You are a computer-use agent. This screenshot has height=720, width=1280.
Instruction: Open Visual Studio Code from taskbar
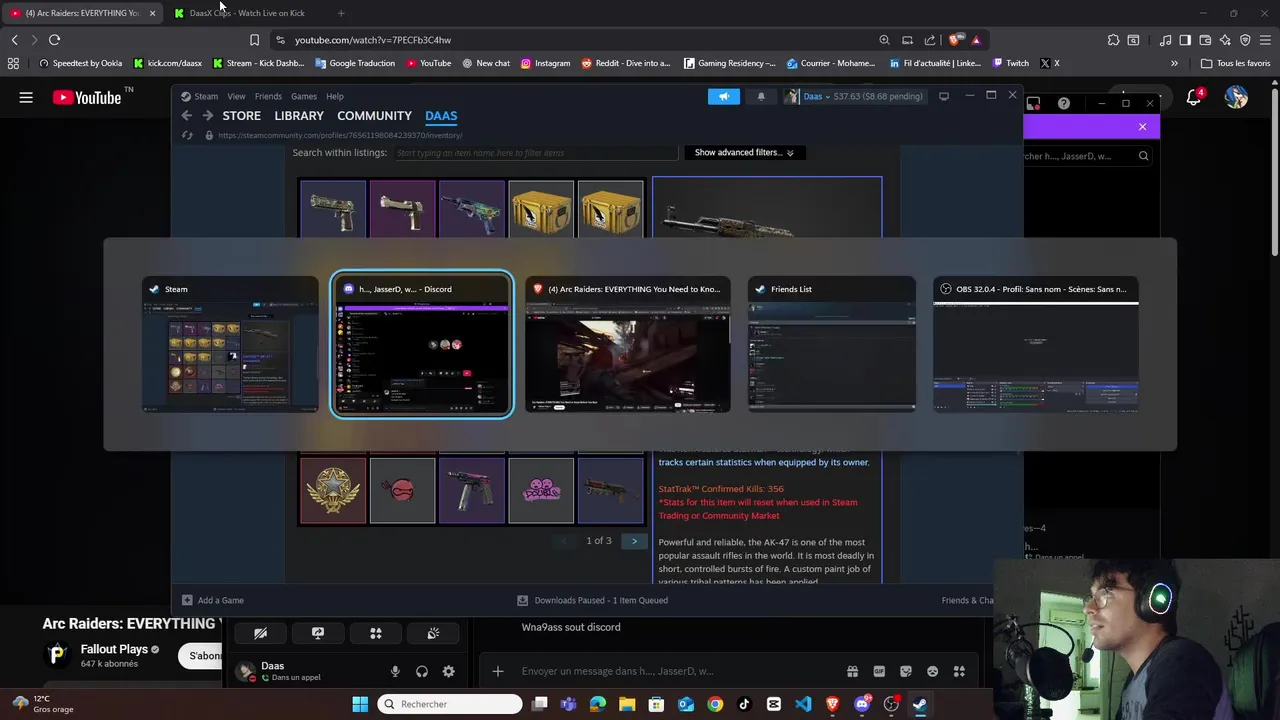(803, 704)
